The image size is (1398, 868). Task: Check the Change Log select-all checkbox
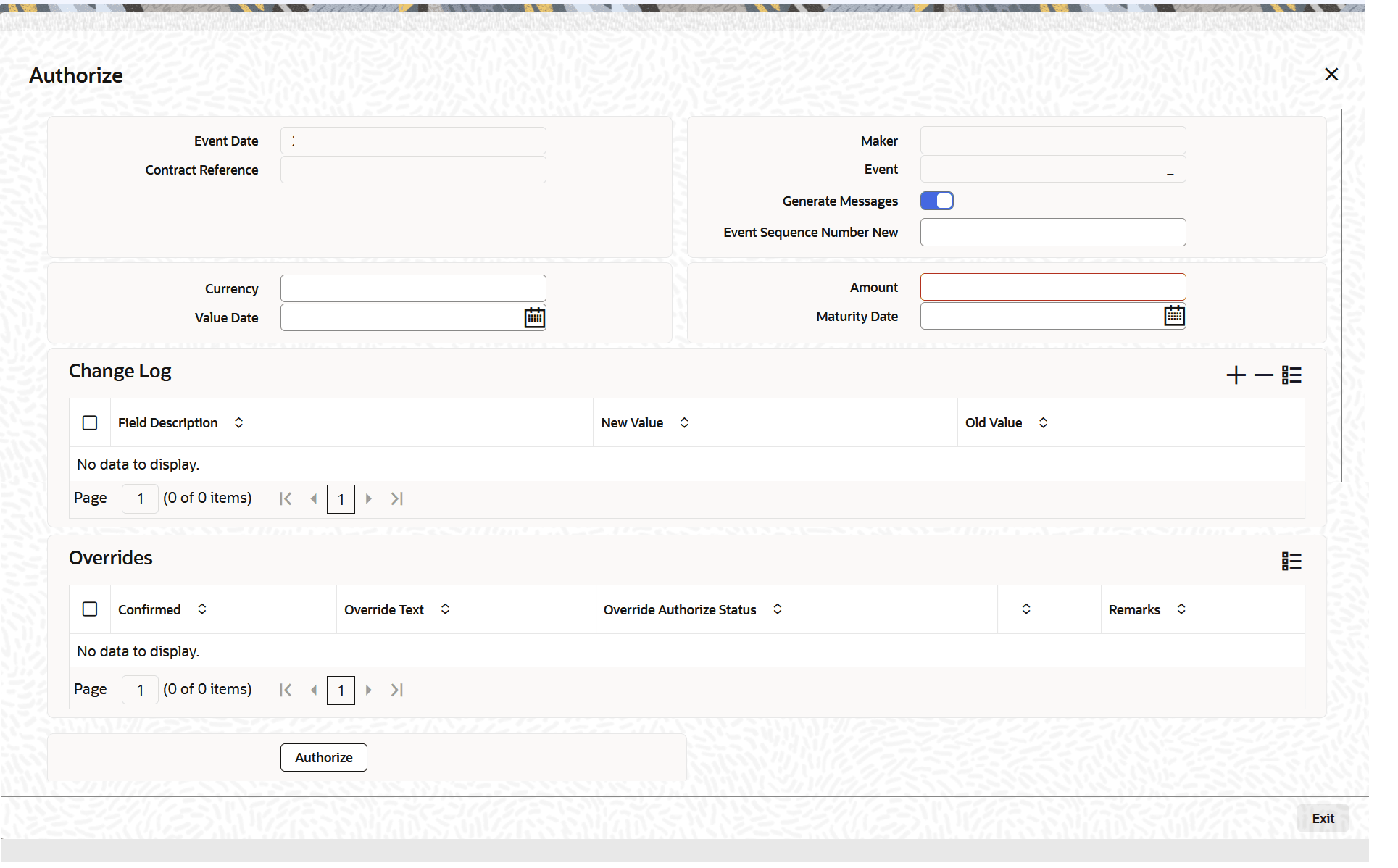90,422
